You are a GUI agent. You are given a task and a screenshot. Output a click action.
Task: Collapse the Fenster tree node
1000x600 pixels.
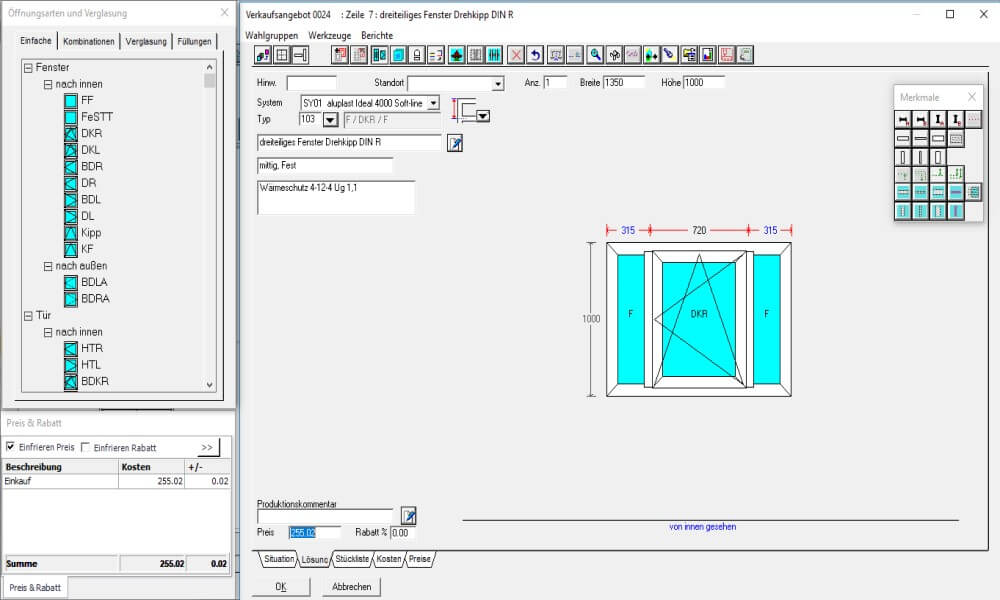[x=28, y=67]
